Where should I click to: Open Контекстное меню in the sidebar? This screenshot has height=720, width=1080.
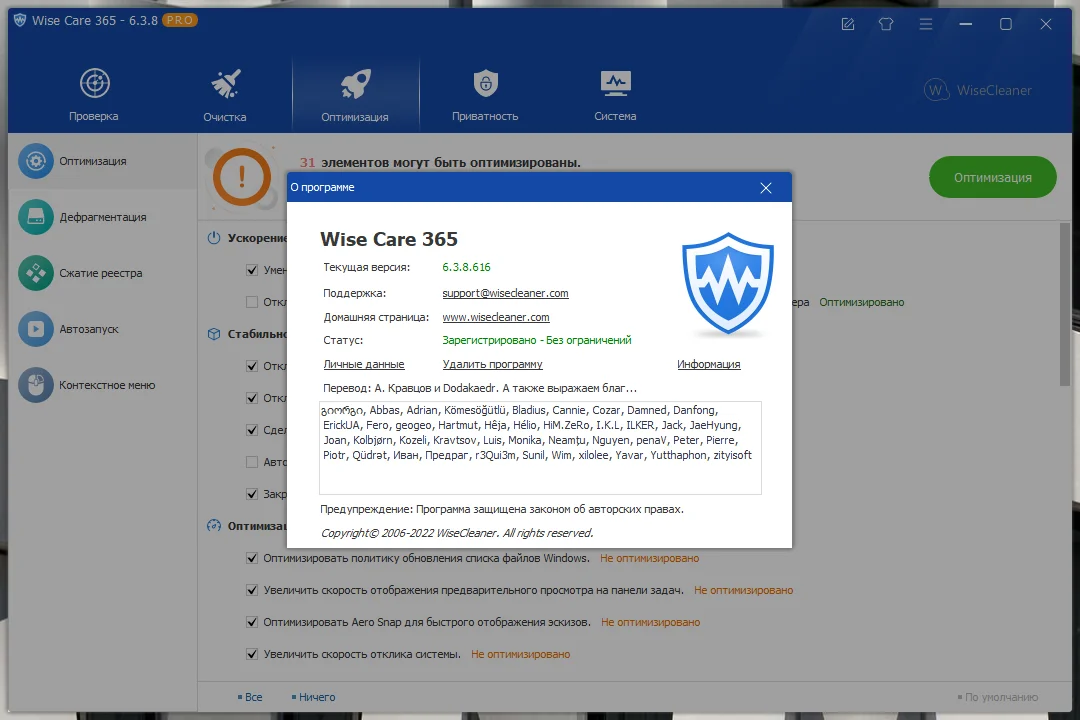[x=102, y=384]
